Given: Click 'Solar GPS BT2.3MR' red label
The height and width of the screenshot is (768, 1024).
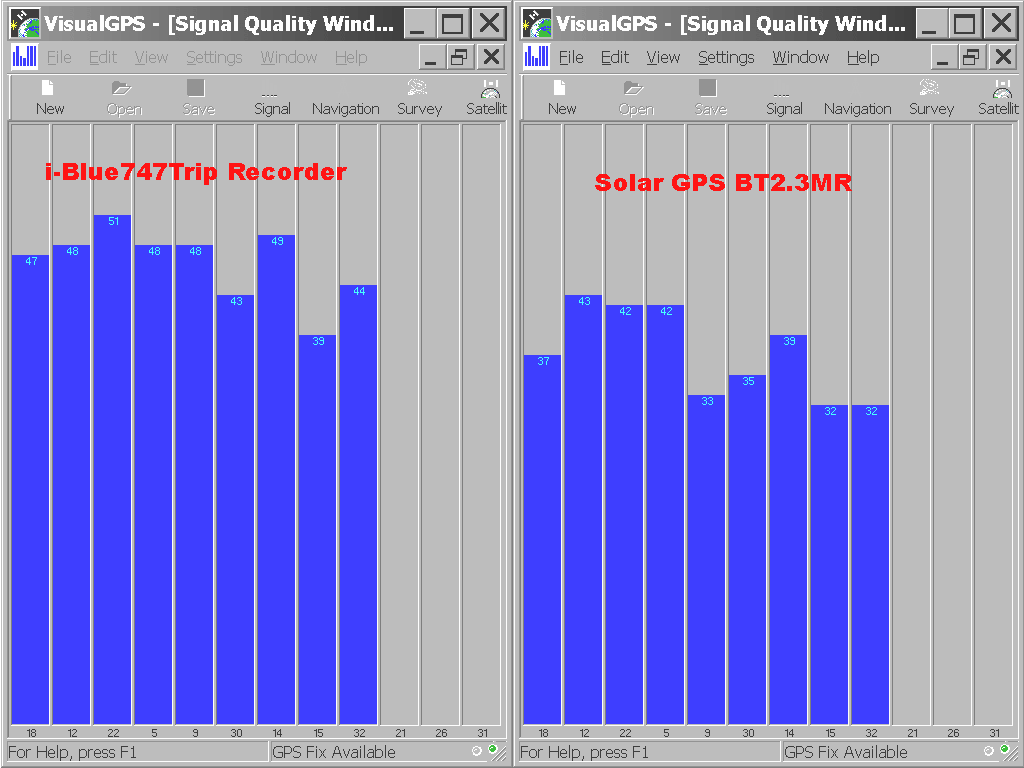Looking at the screenshot, I should click(723, 183).
